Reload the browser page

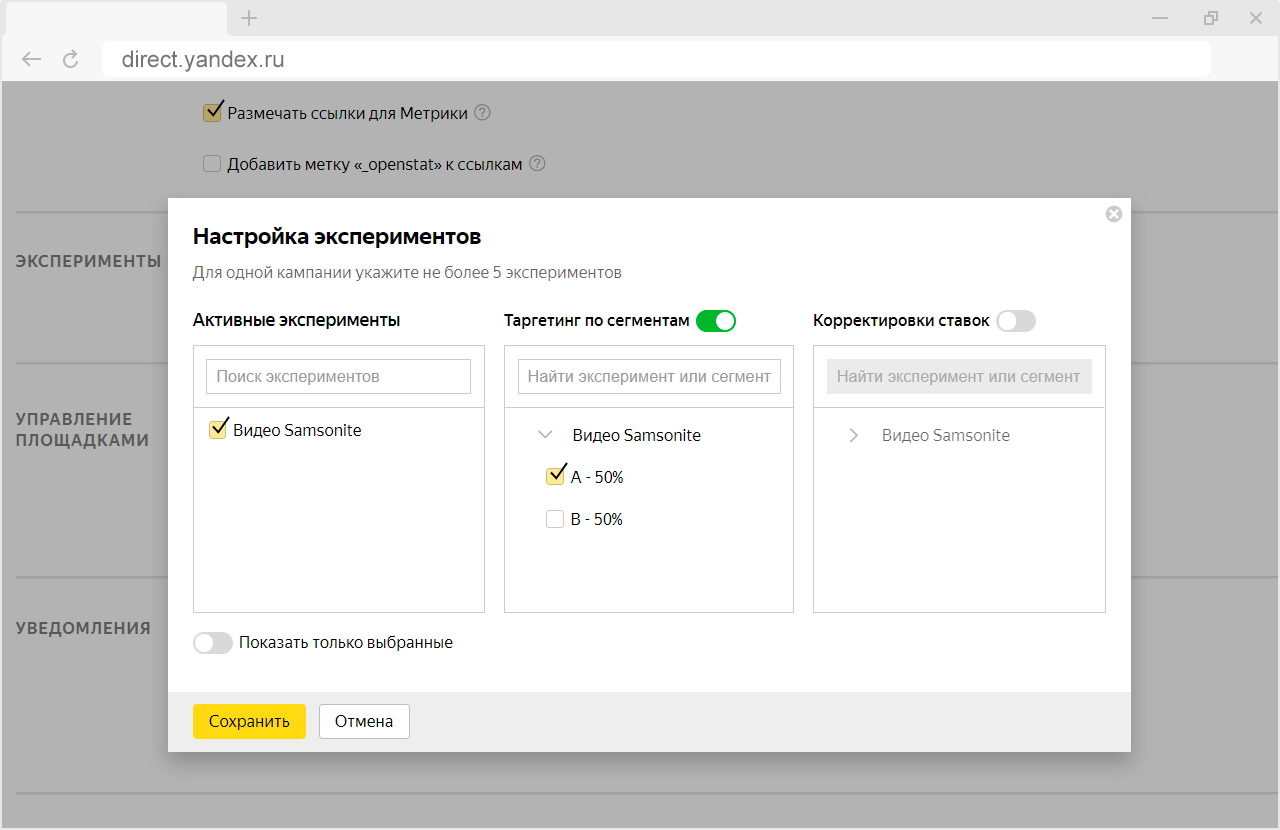click(71, 59)
